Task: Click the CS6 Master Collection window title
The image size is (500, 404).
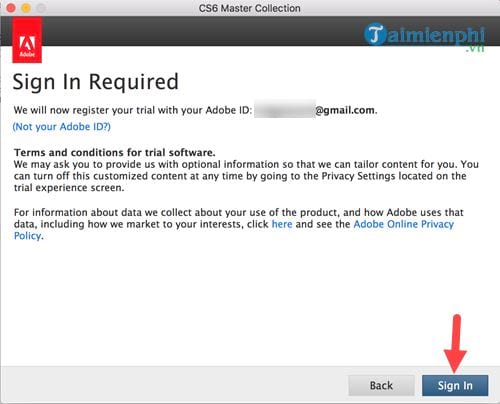Action: (250, 8)
